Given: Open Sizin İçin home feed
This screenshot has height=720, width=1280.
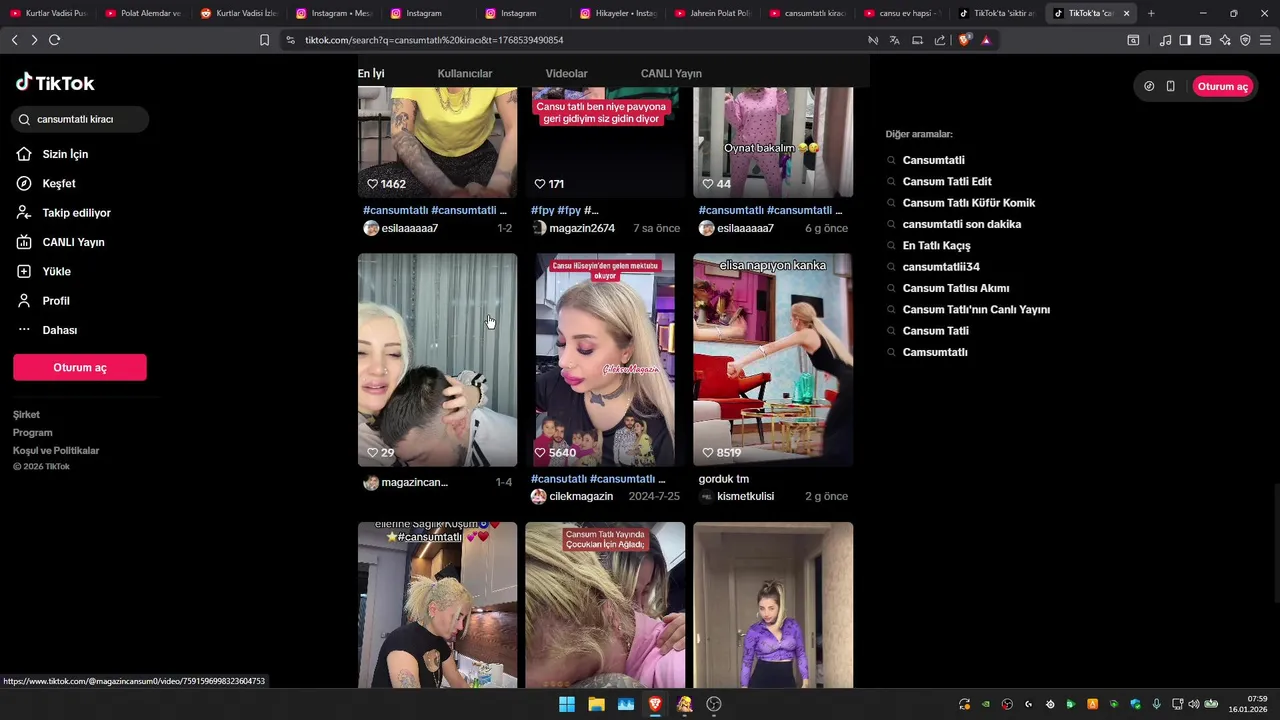Looking at the screenshot, I should pos(65,154).
